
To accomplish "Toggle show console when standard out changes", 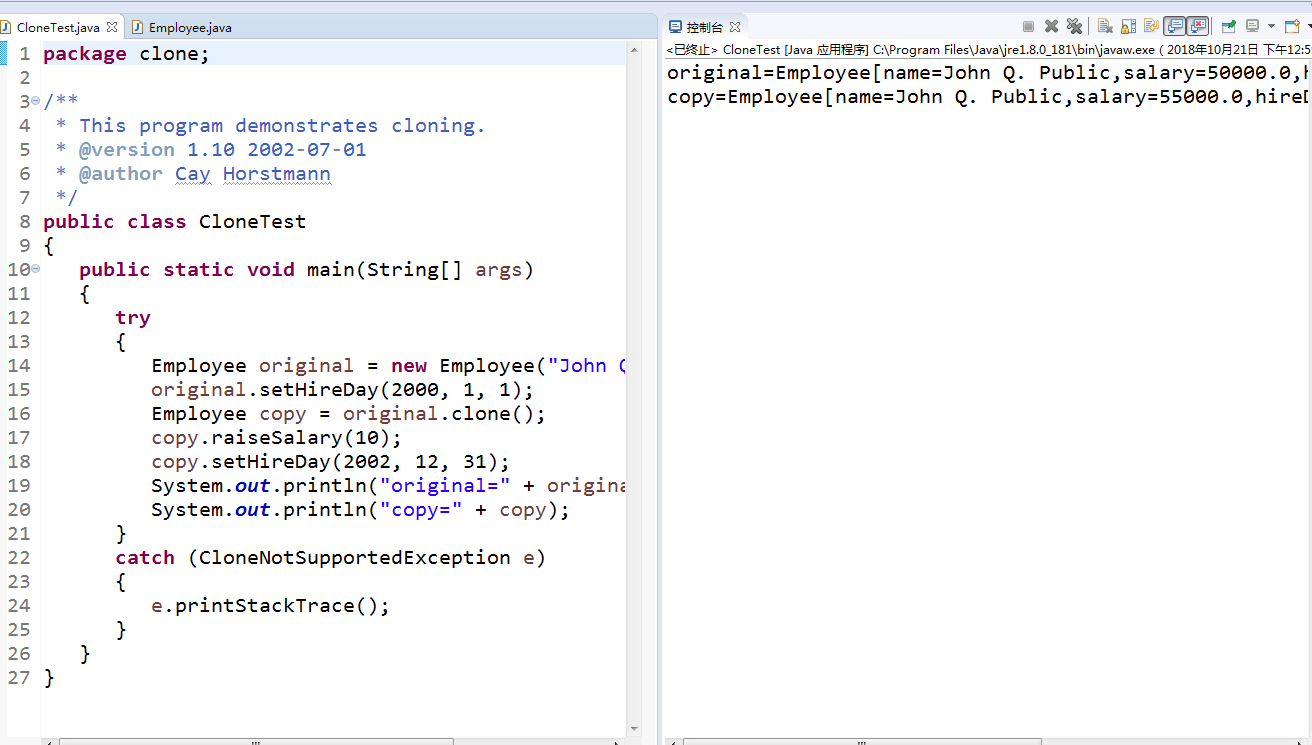I will (1174, 26).
